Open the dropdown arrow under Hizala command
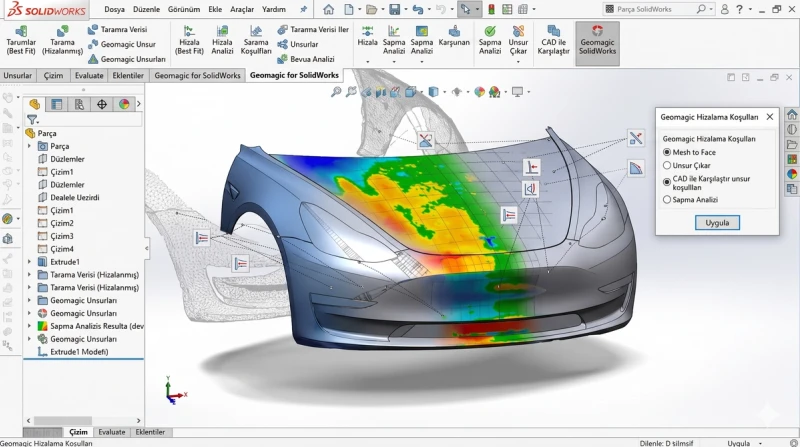This screenshot has height=447, width=800. pyautogui.click(x=367, y=62)
